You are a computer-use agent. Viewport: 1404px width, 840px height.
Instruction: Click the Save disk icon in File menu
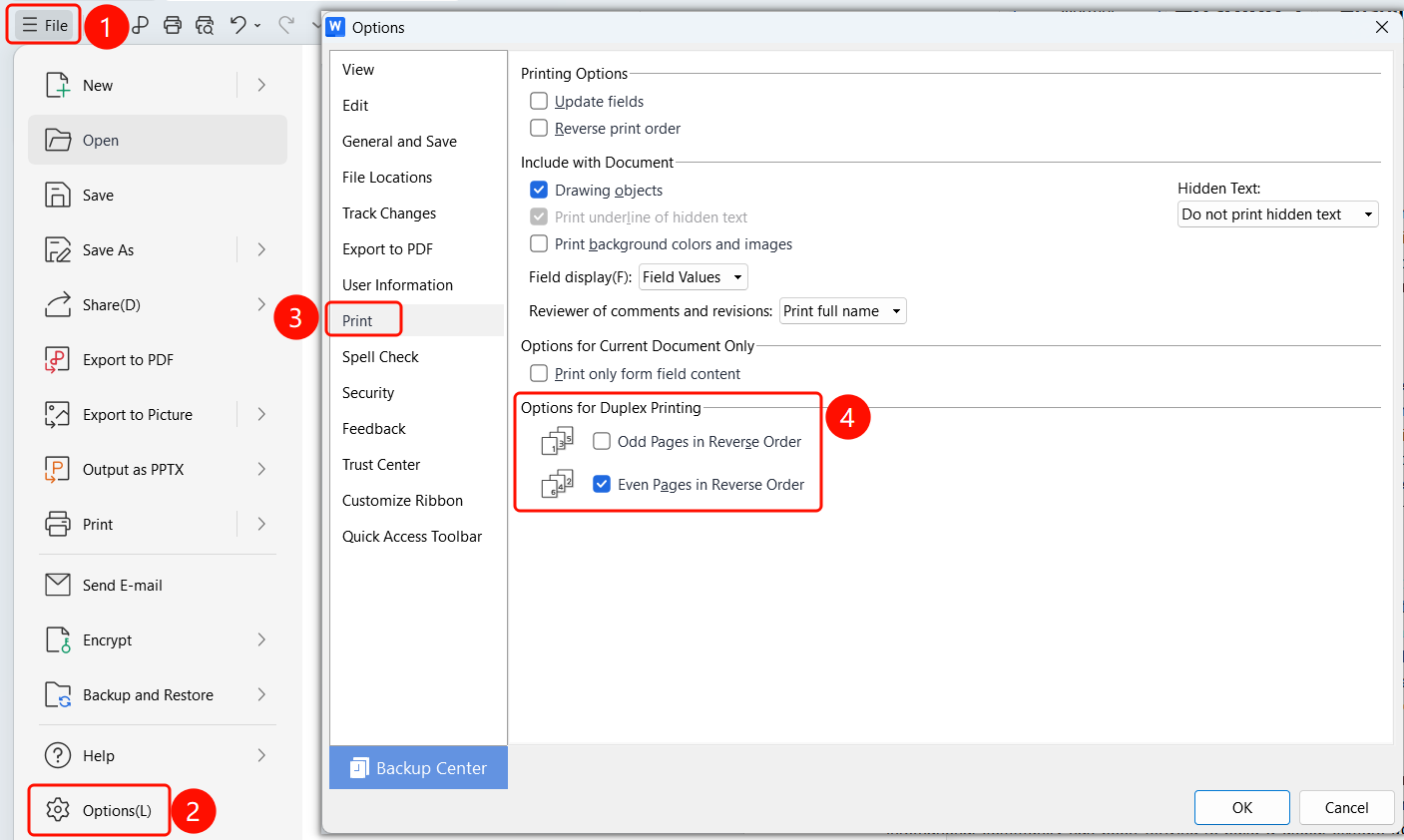[58, 196]
